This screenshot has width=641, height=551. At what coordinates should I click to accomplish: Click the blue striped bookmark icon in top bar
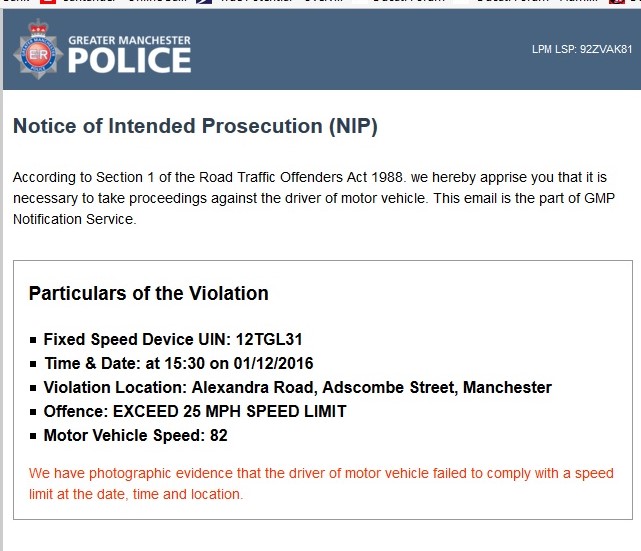pyautogui.click(x=204, y=3)
